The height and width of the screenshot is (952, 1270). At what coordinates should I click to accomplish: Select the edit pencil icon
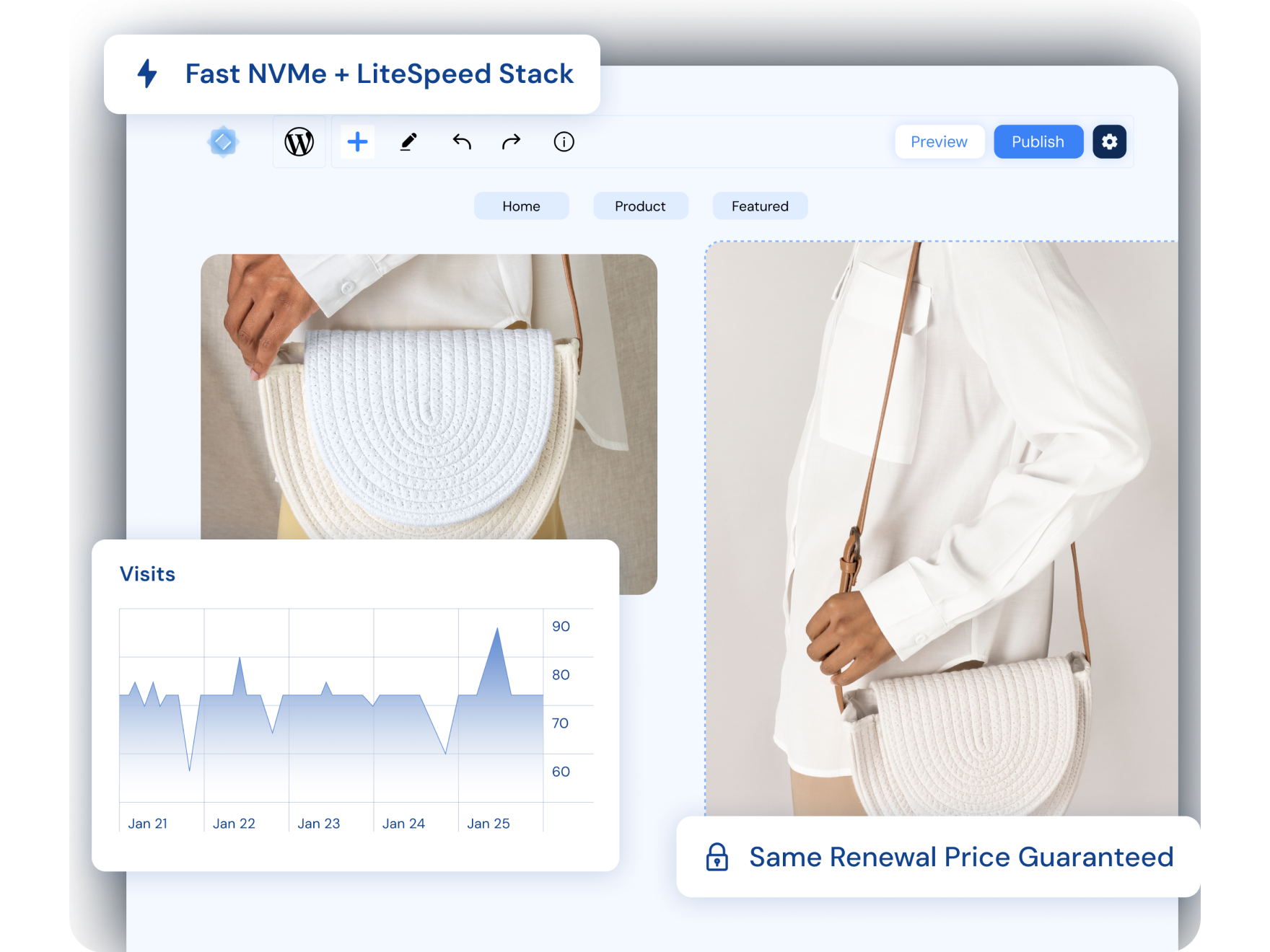[408, 141]
